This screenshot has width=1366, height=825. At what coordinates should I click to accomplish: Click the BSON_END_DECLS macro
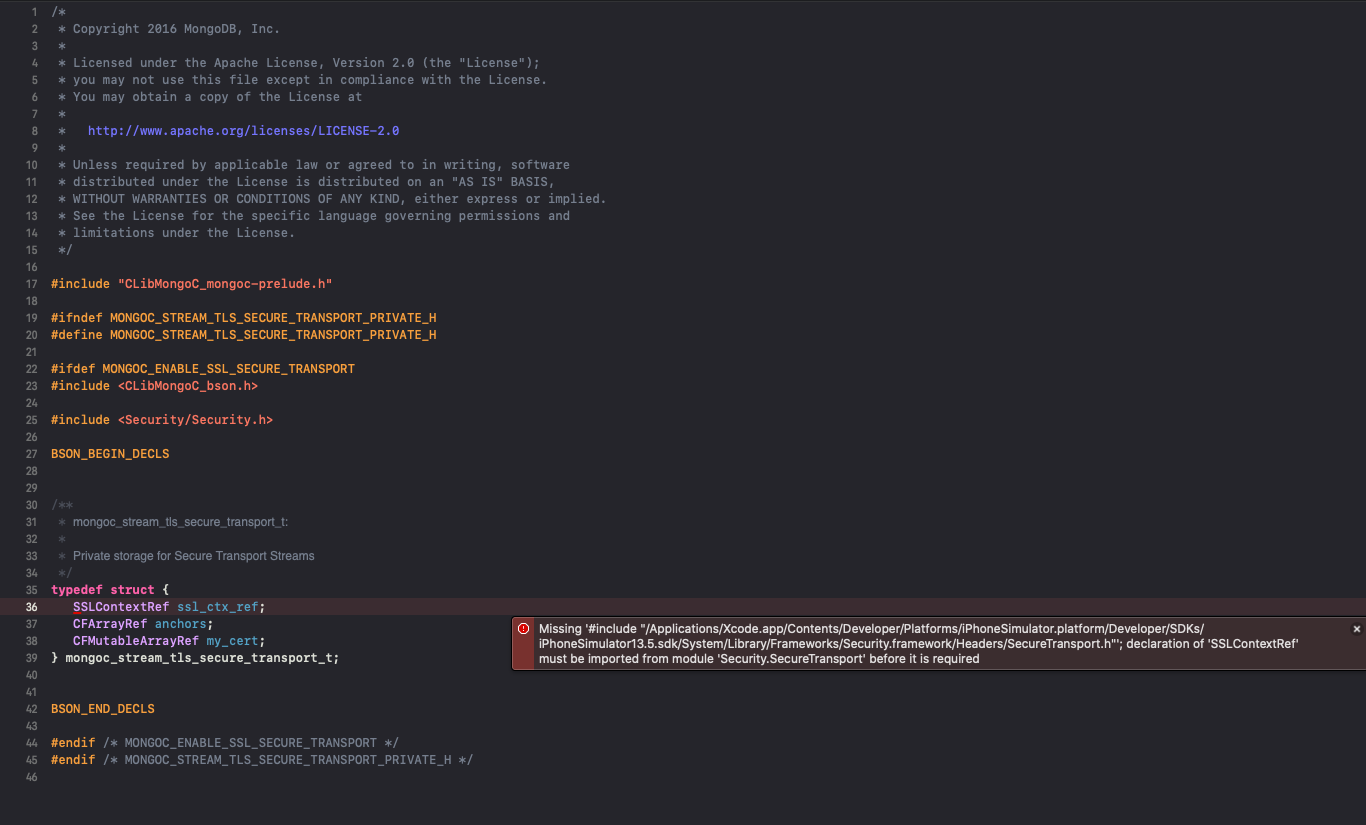103,709
